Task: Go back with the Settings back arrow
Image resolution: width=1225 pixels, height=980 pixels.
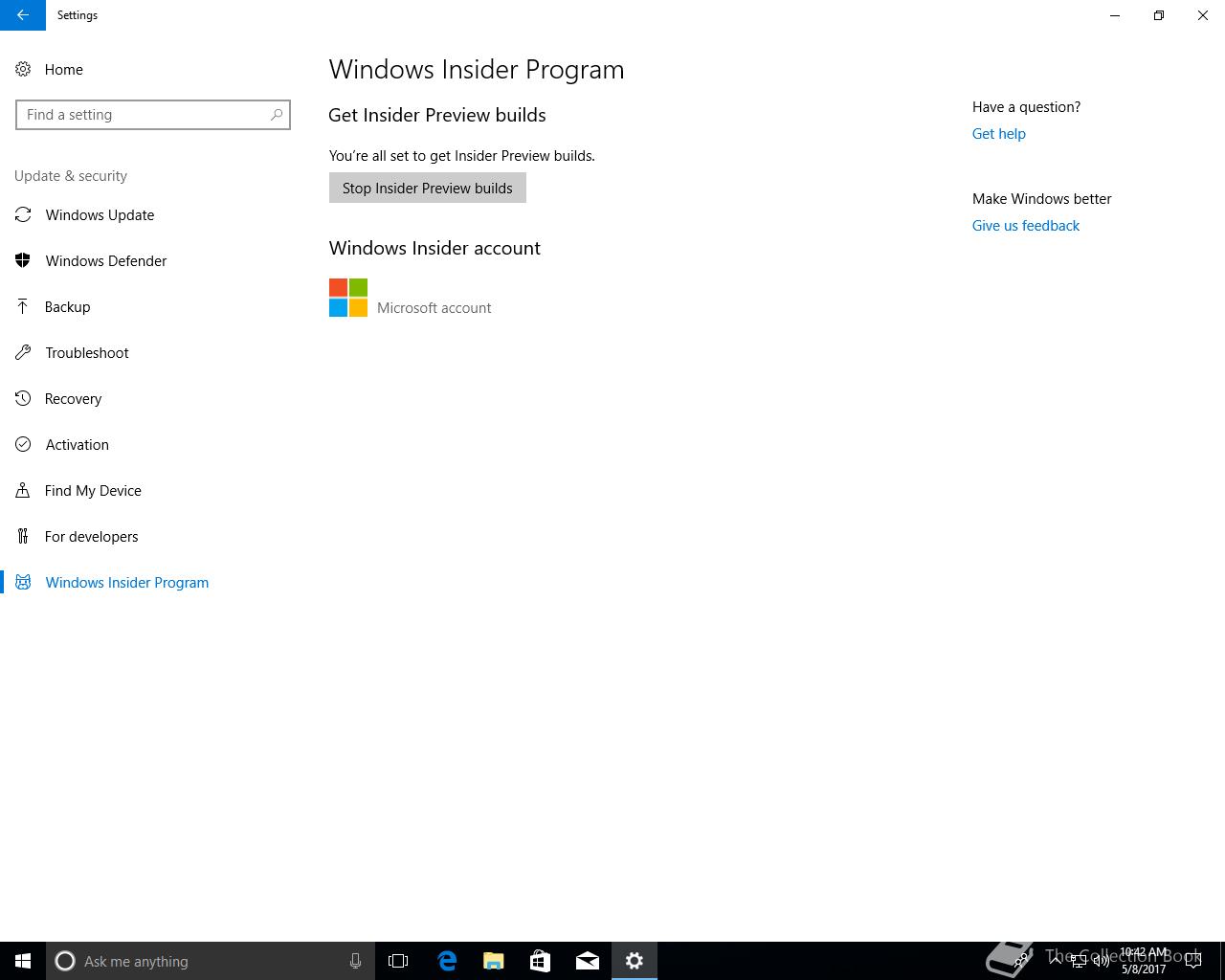Action: pyautogui.click(x=23, y=15)
